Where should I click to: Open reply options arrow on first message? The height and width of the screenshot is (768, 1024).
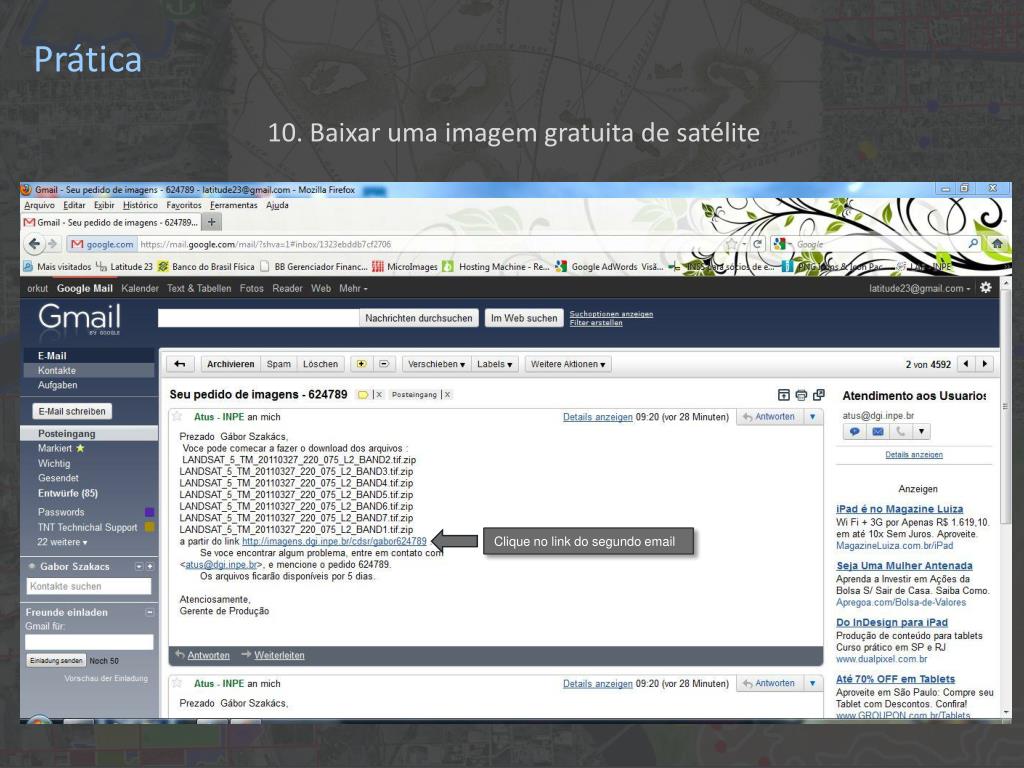coord(812,417)
